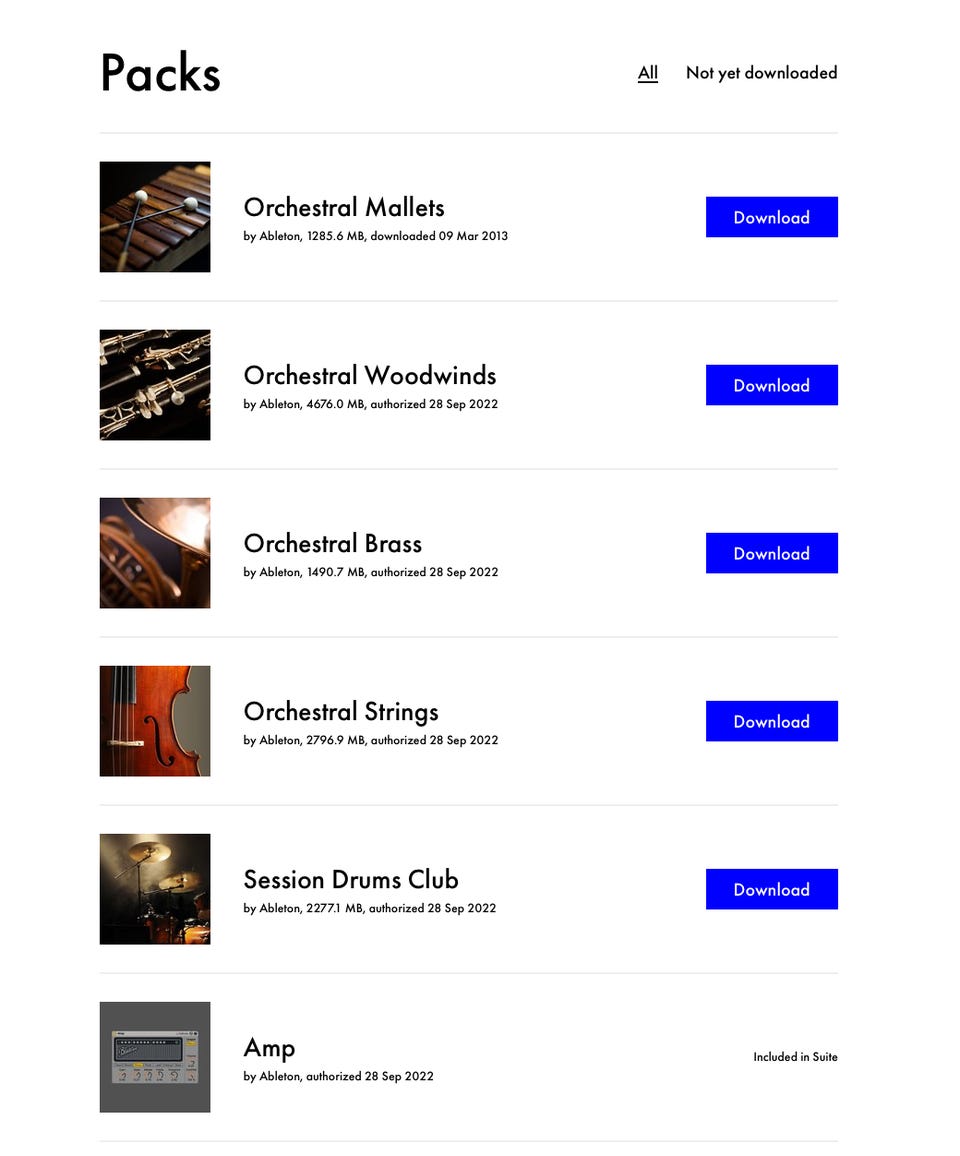Viewport: 960px width, 1156px height.
Task: Open the Amp pack title link
Action: click(x=269, y=1048)
